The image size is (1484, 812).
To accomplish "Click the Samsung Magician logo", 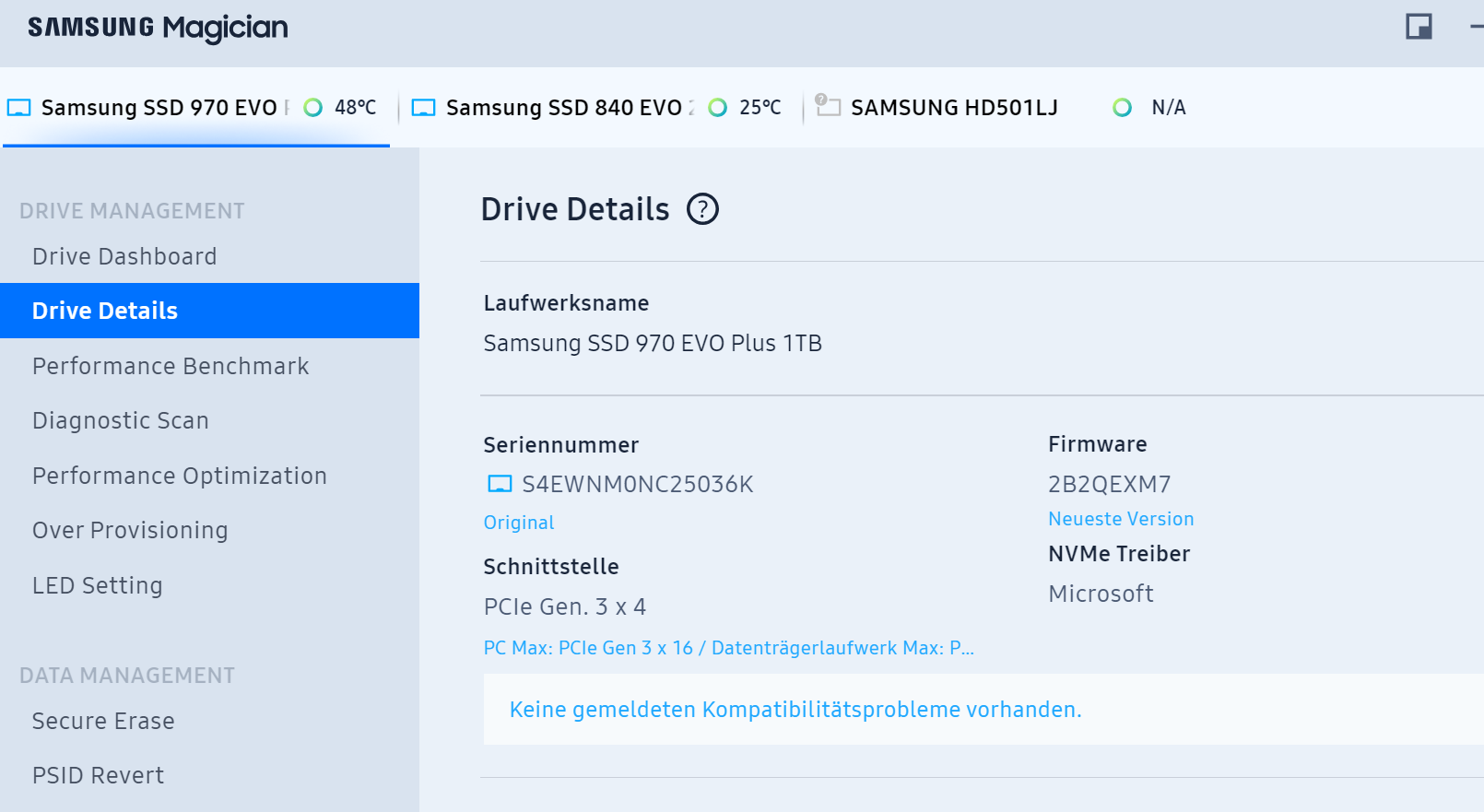I will point(158,28).
